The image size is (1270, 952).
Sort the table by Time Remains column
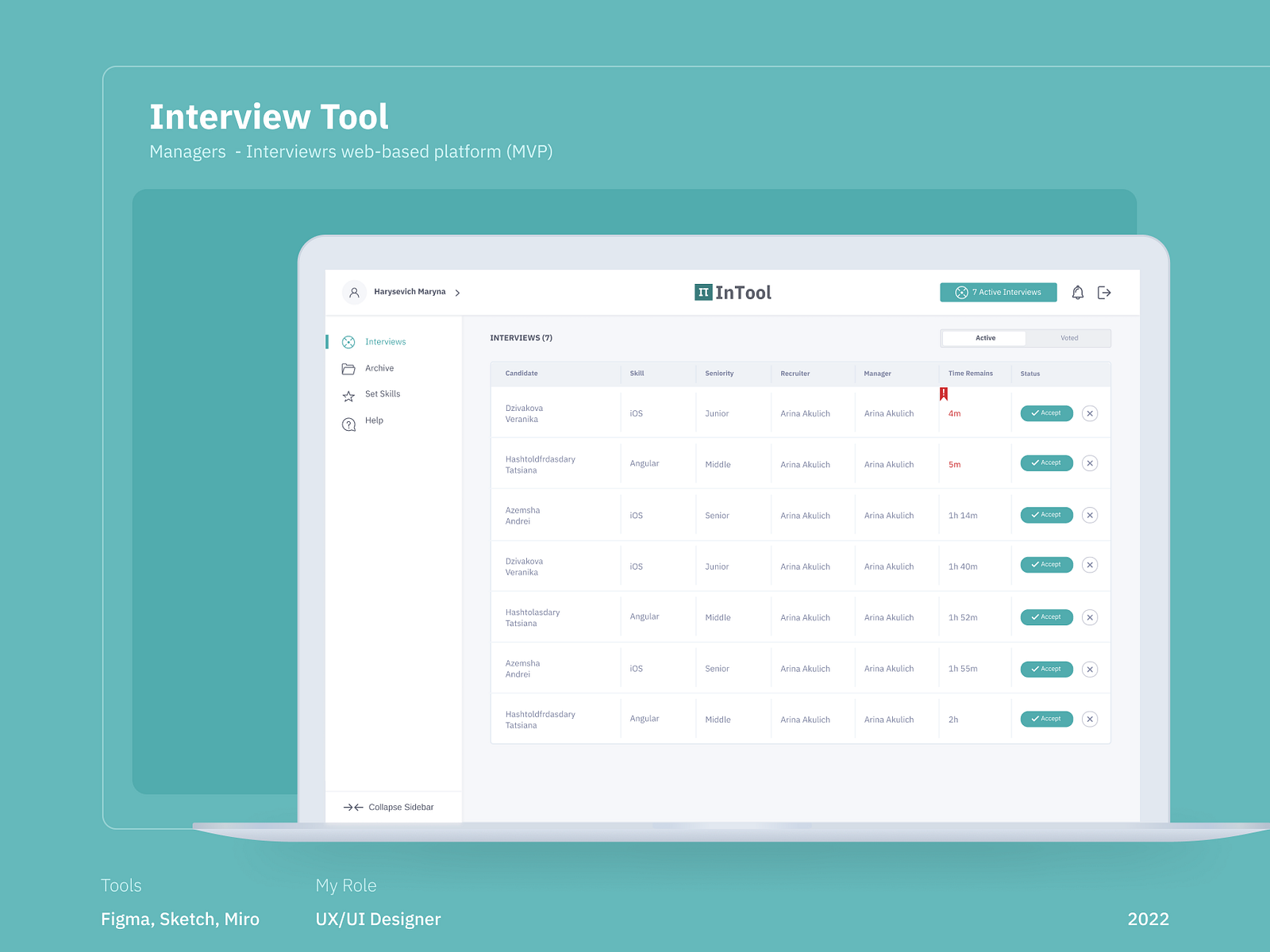(970, 374)
